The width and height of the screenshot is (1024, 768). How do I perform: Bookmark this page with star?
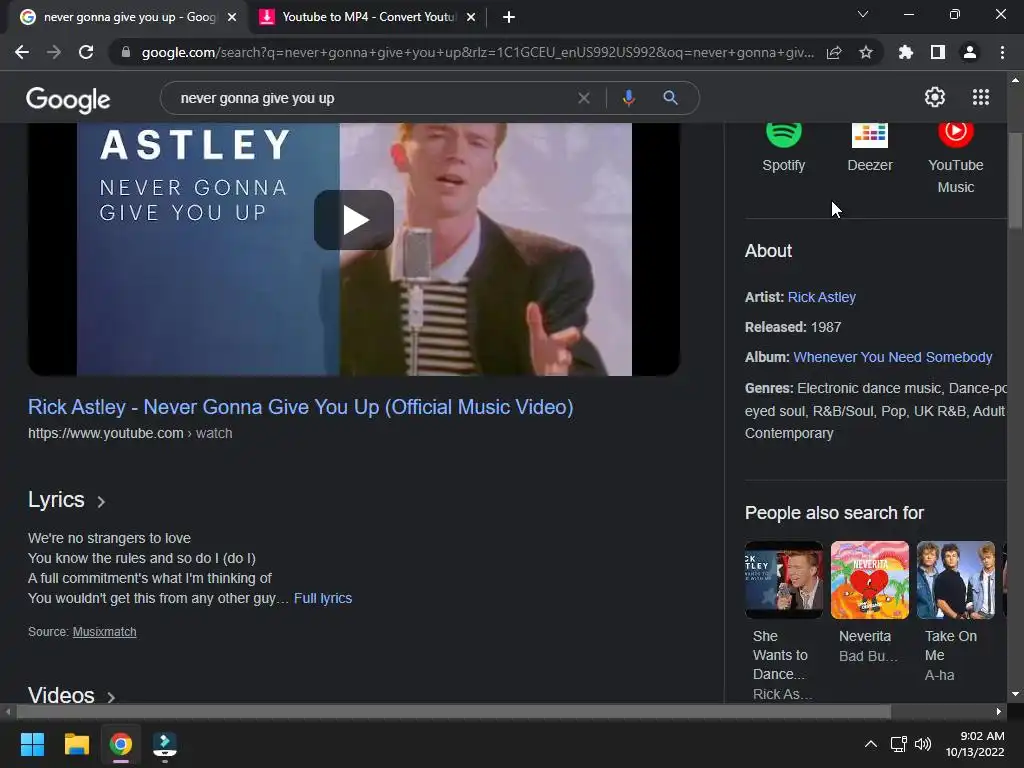[x=866, y=52]
